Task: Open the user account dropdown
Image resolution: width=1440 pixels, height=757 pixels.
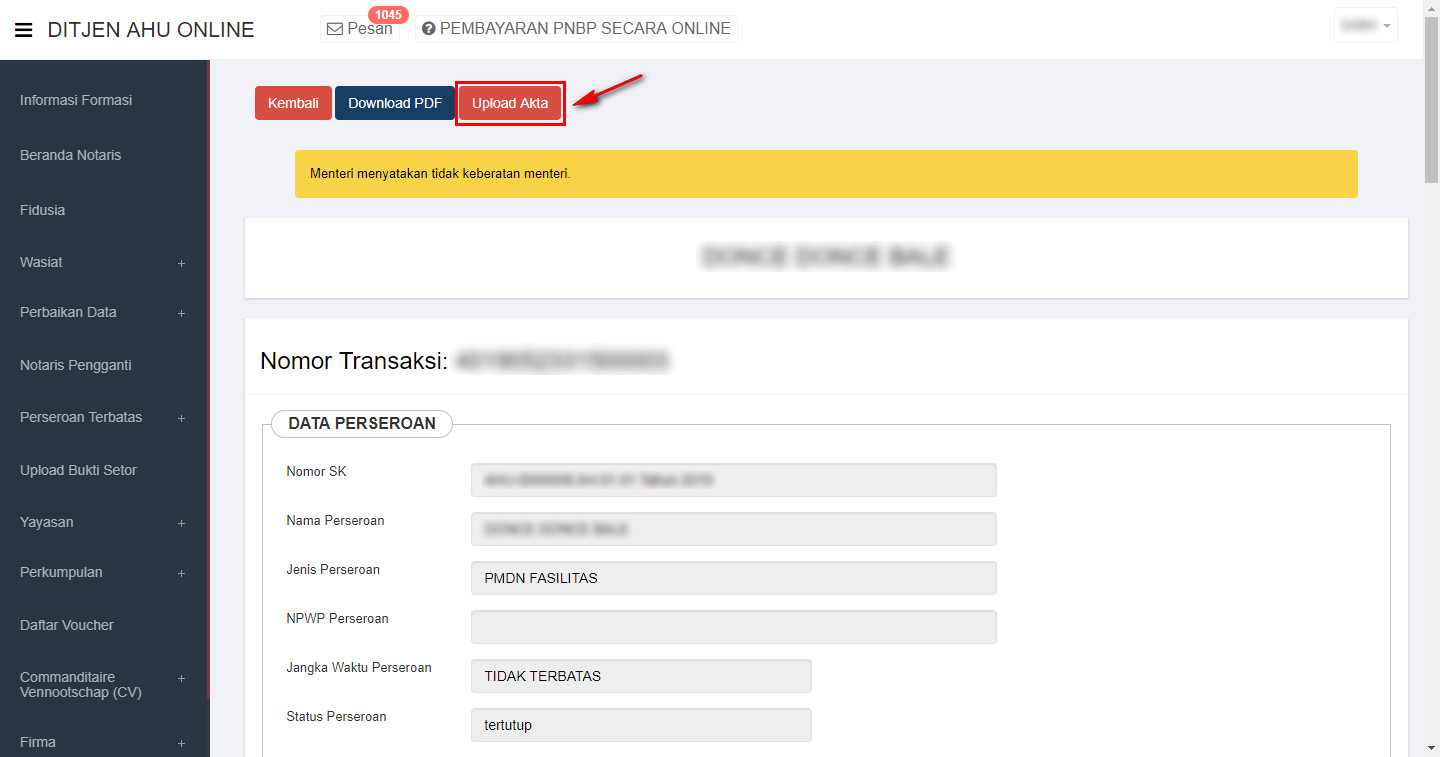Action: point(1365,26)
